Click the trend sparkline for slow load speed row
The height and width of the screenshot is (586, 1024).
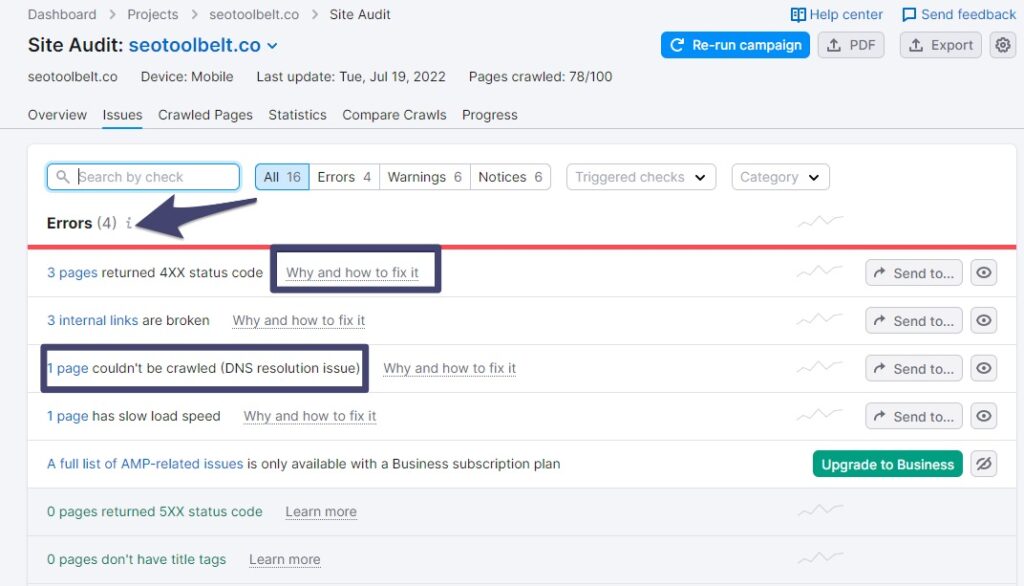(x=820, y=414)
